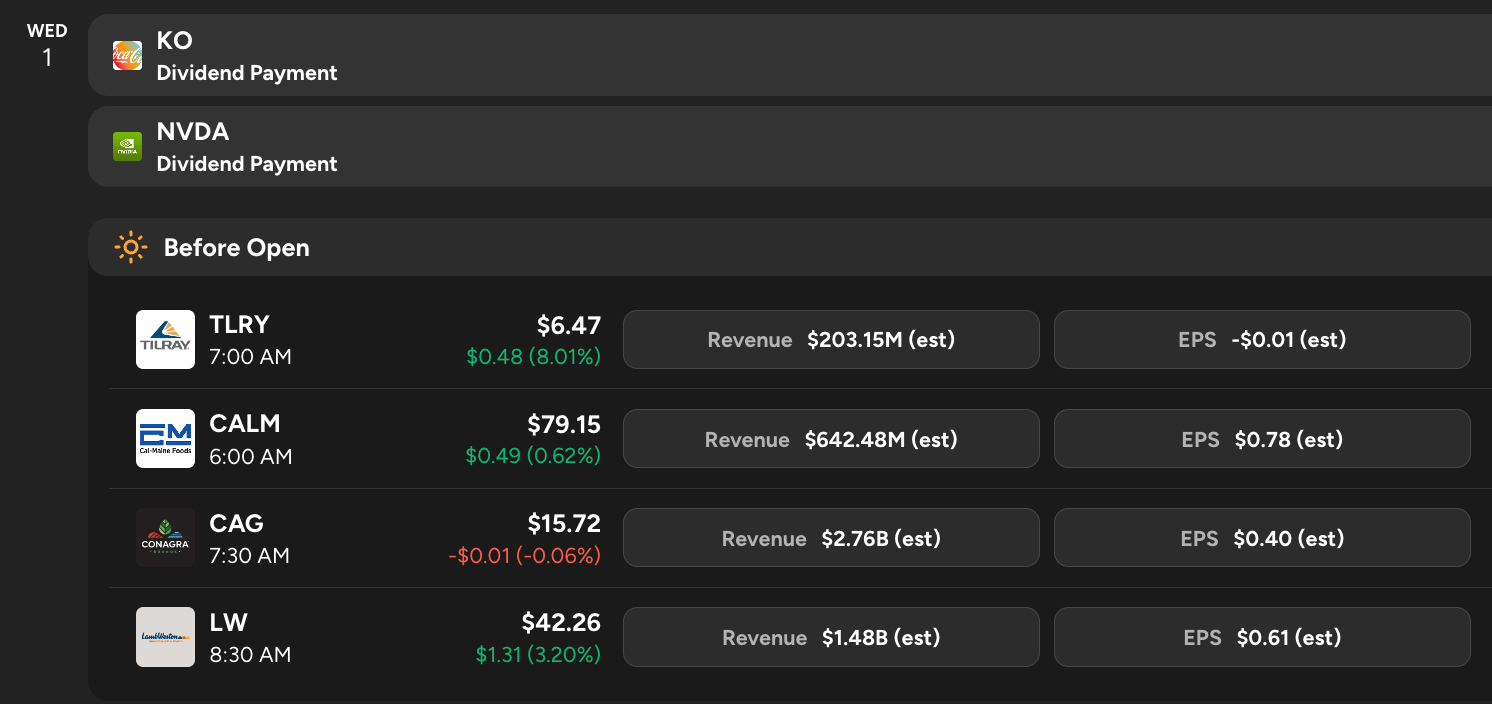Open the Cal-Maine Foods logo for CALM
The width and height of the screenshot is (1492, 704).
click(x=165, y=439)
